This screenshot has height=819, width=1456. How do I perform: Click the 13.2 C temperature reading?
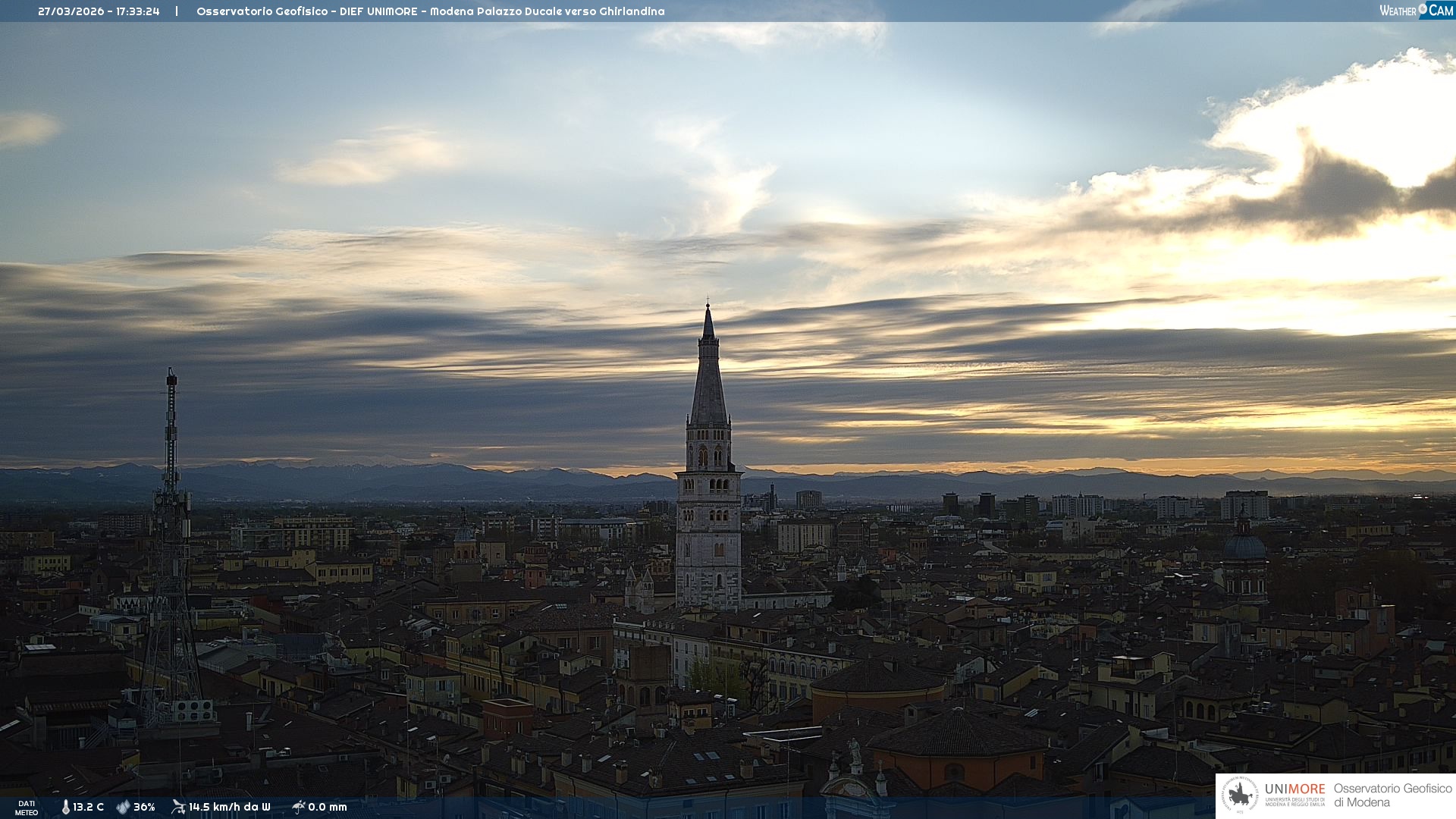pyautogui.click(x=89, y=807)
